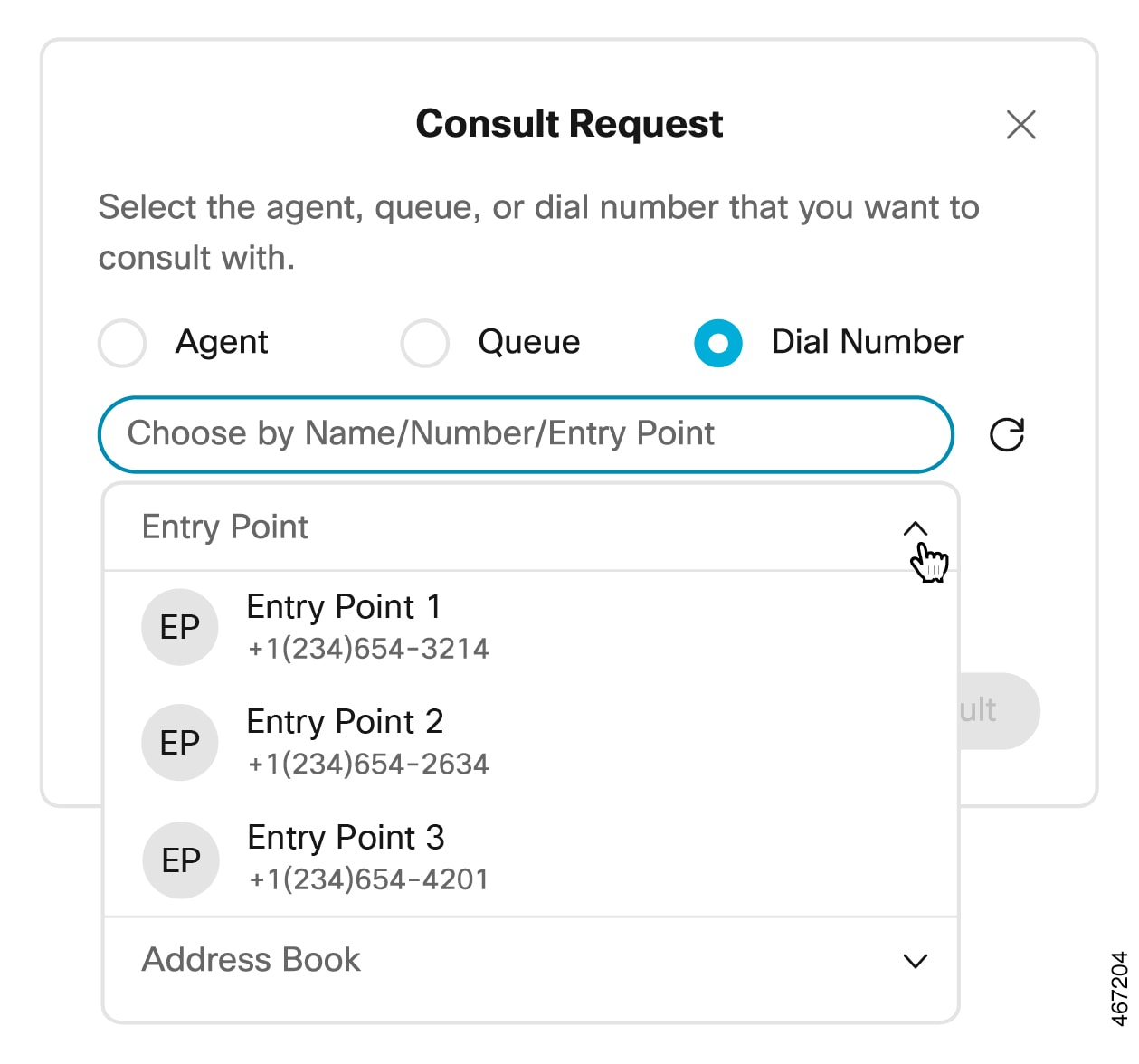
Task: Select number +1(234)654-3214
Action: click(x=368, y=649)
